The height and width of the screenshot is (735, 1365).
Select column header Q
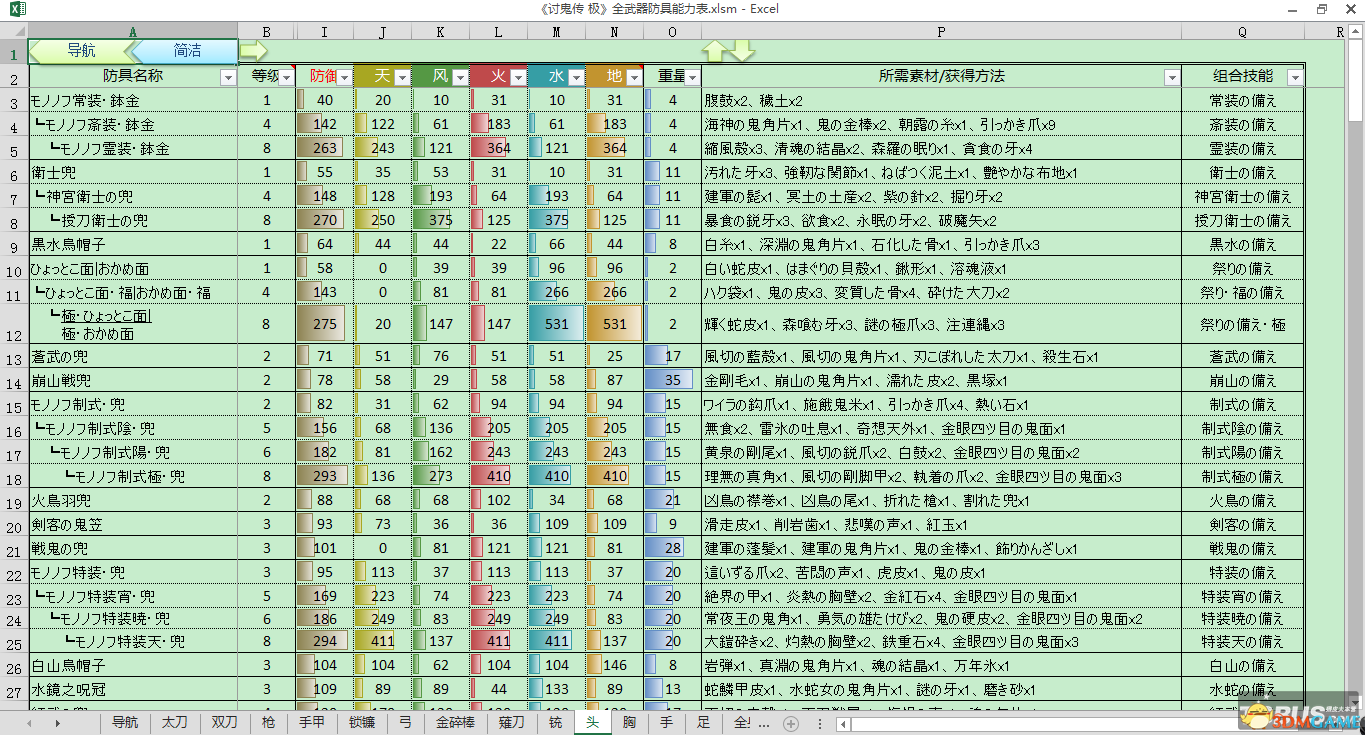[1242, 32]
